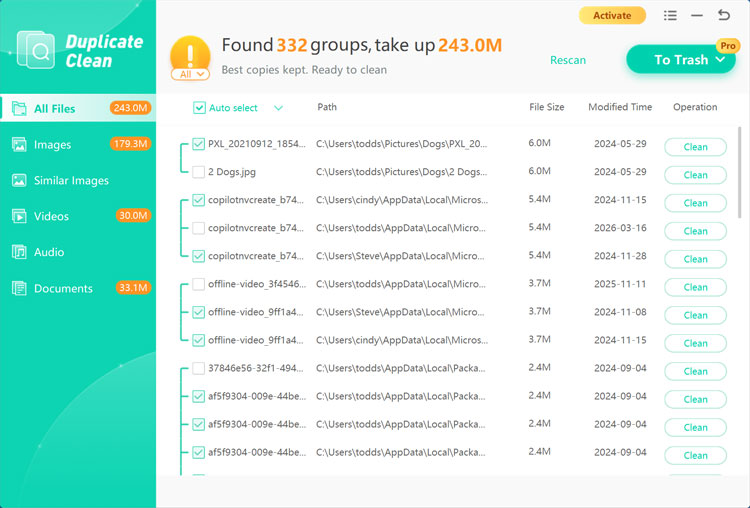Open the hamburger list menu icon

(670, 16)
